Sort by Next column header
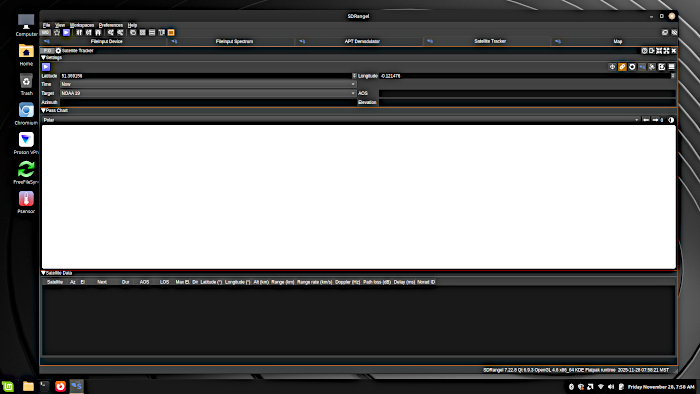This screenshot has height=394, width=700. pos(102,282)
